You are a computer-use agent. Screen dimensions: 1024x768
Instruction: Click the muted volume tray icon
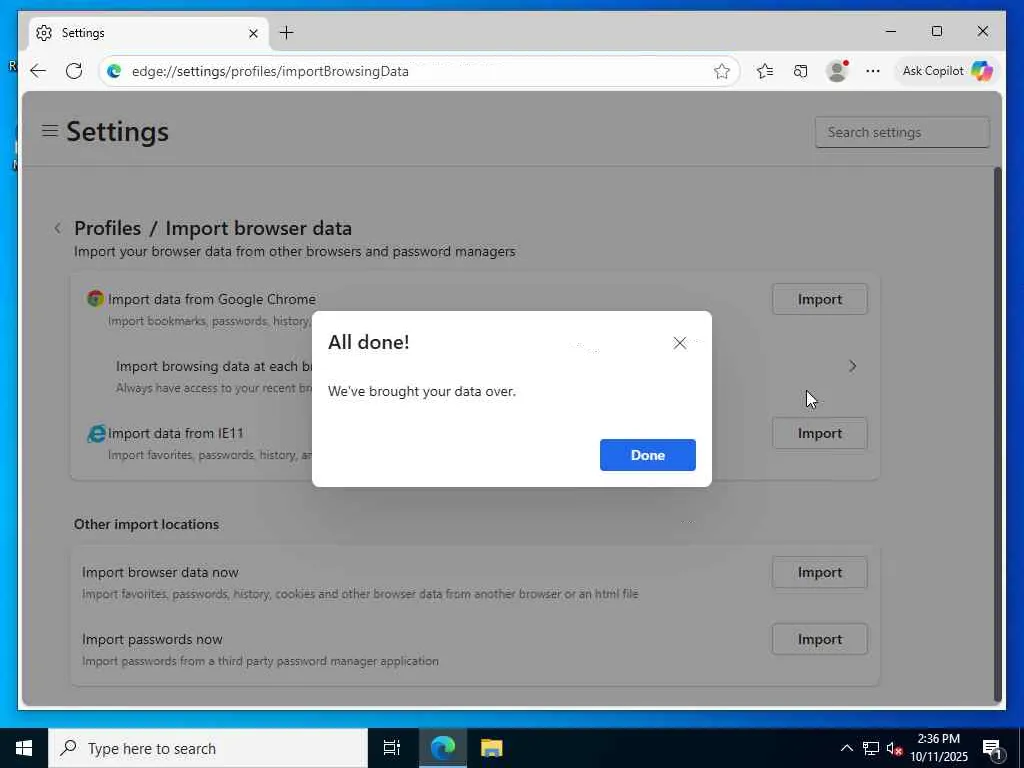894,748
